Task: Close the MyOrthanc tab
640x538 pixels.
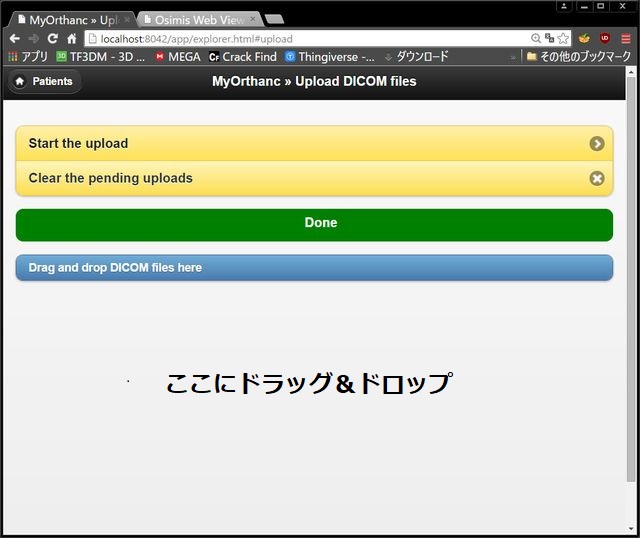Action: coord(127,20)
